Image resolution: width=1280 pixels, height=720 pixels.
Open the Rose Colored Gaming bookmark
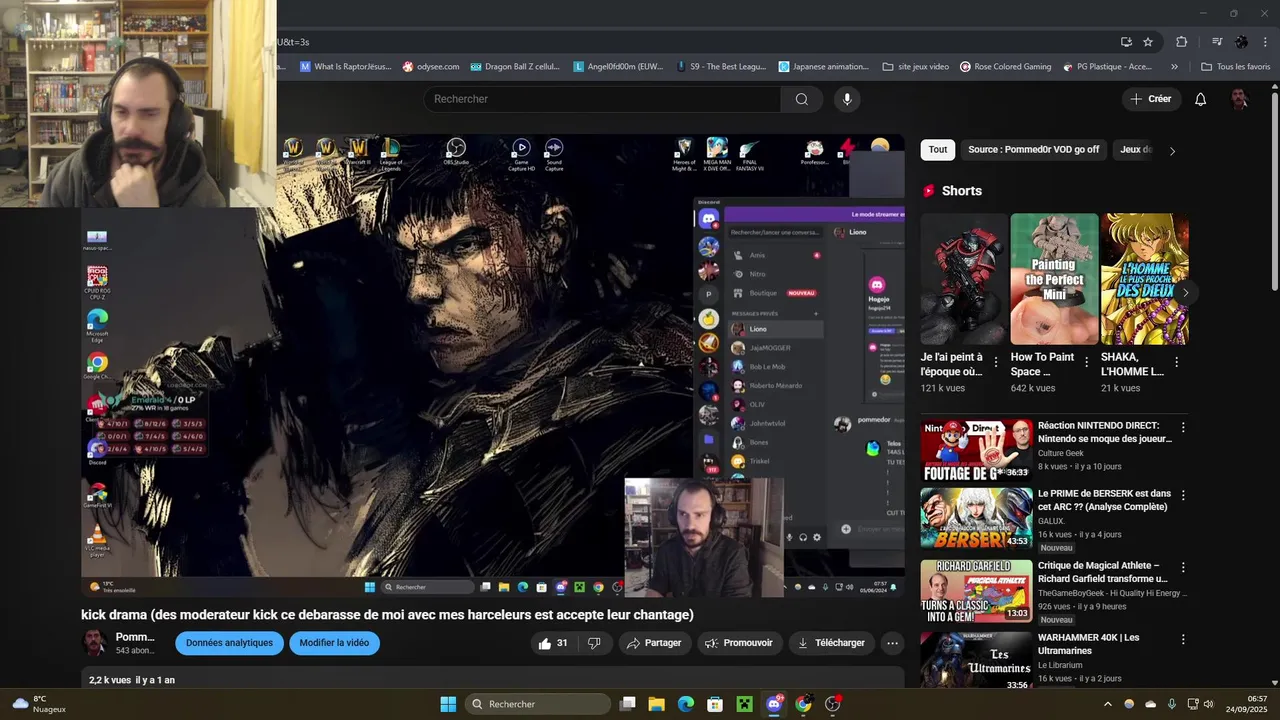pyautogui.click(x=1005, y=67)
